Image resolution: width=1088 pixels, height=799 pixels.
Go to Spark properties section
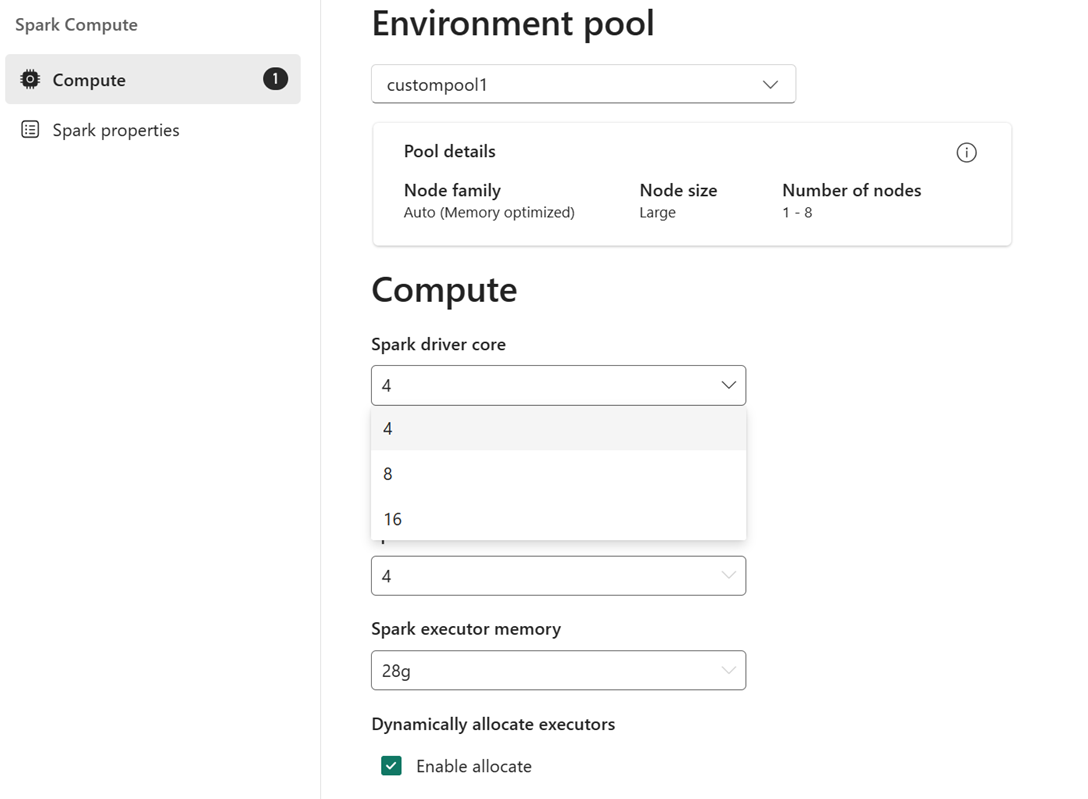coord(116,130)
